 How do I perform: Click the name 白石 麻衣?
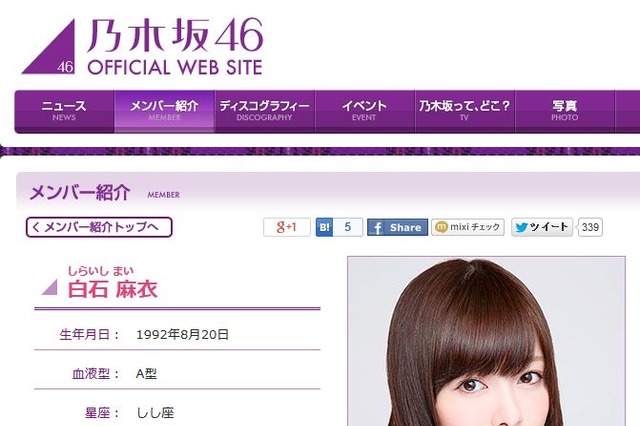click(113, 289)
